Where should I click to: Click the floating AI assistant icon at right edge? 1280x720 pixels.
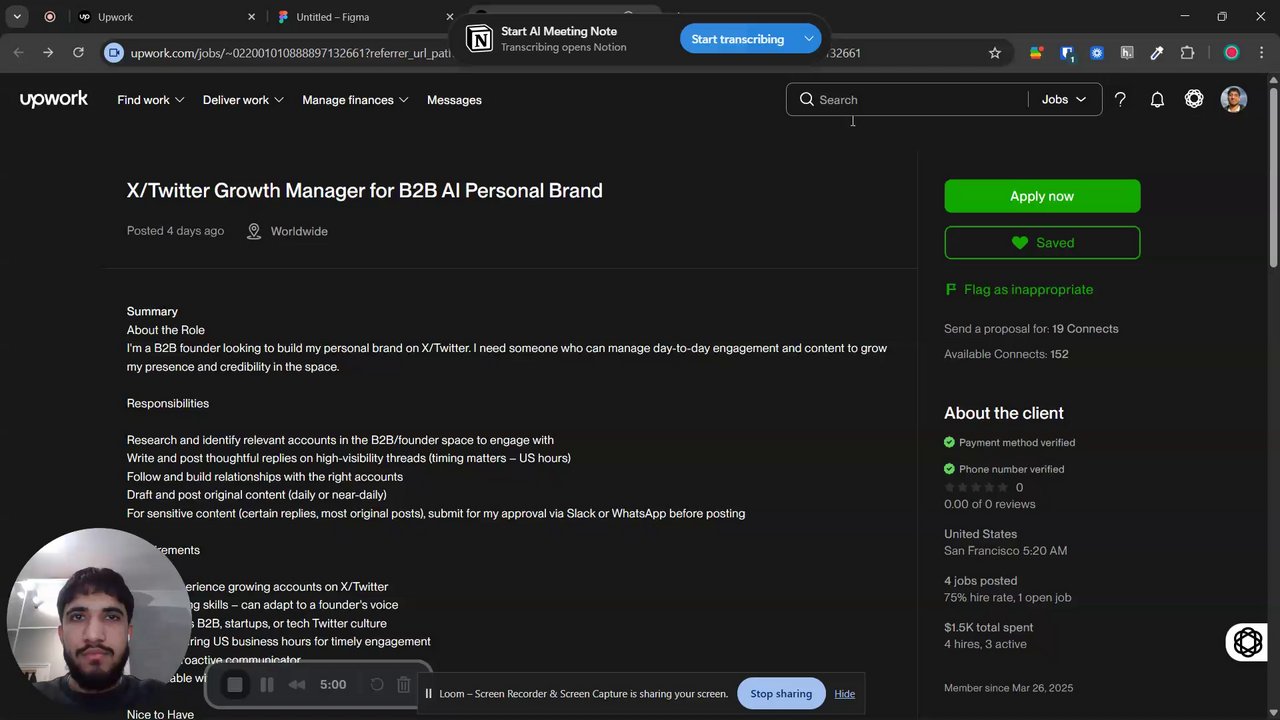1249,642
